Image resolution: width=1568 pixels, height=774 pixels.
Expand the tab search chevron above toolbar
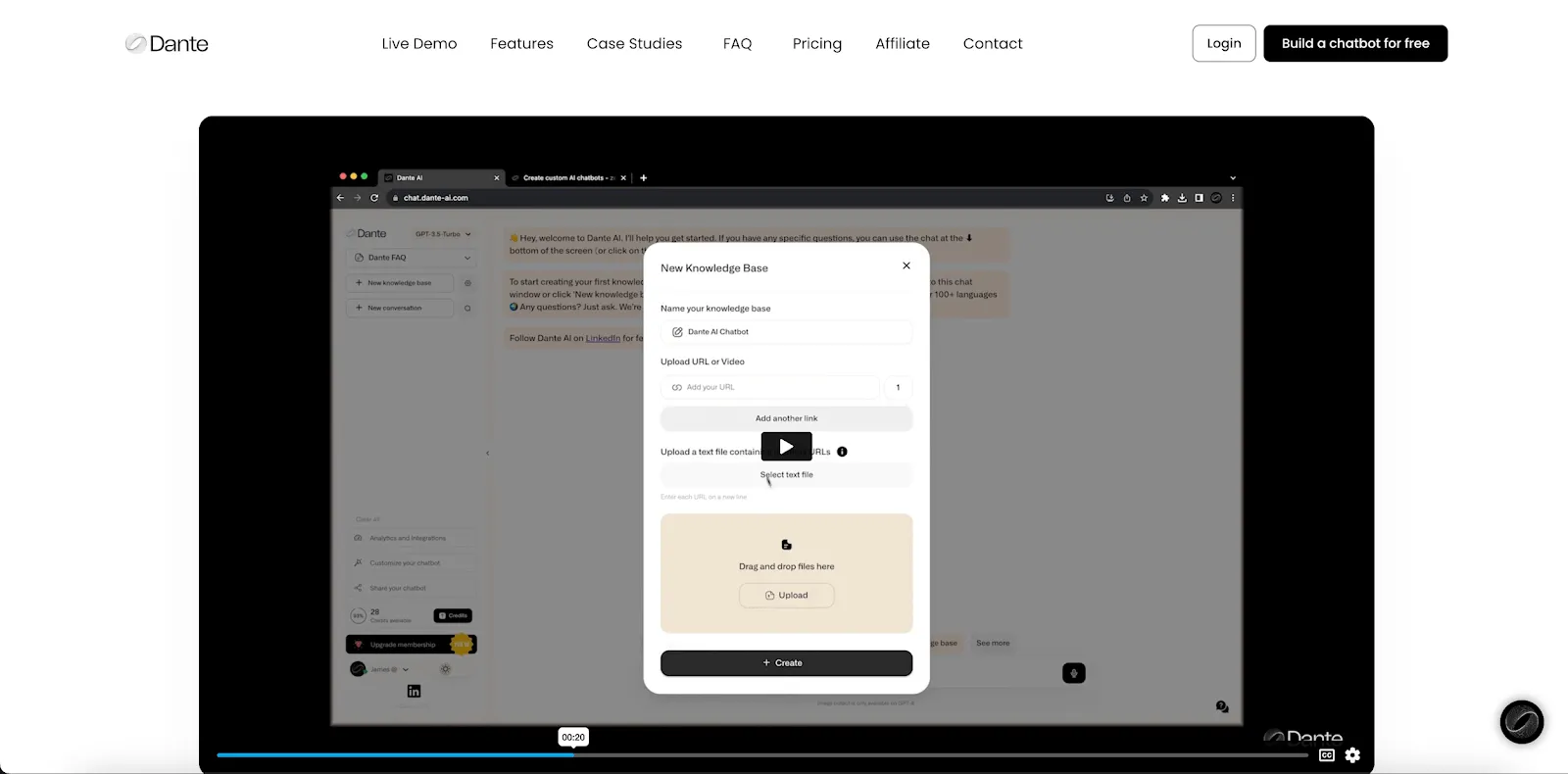pos(1233,178)
